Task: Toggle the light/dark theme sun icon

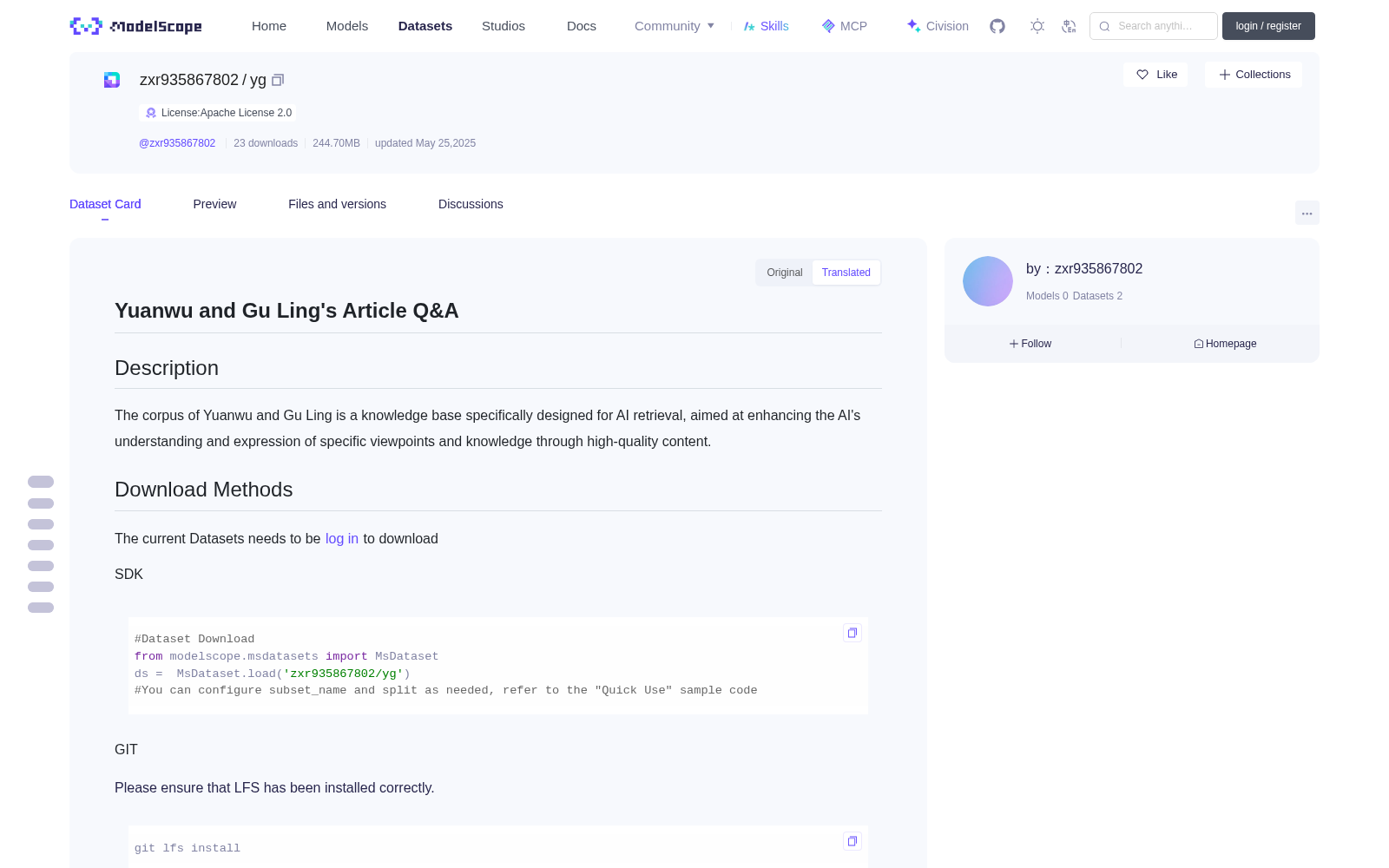Action: pyautogui.click(x=1037, y=26)
